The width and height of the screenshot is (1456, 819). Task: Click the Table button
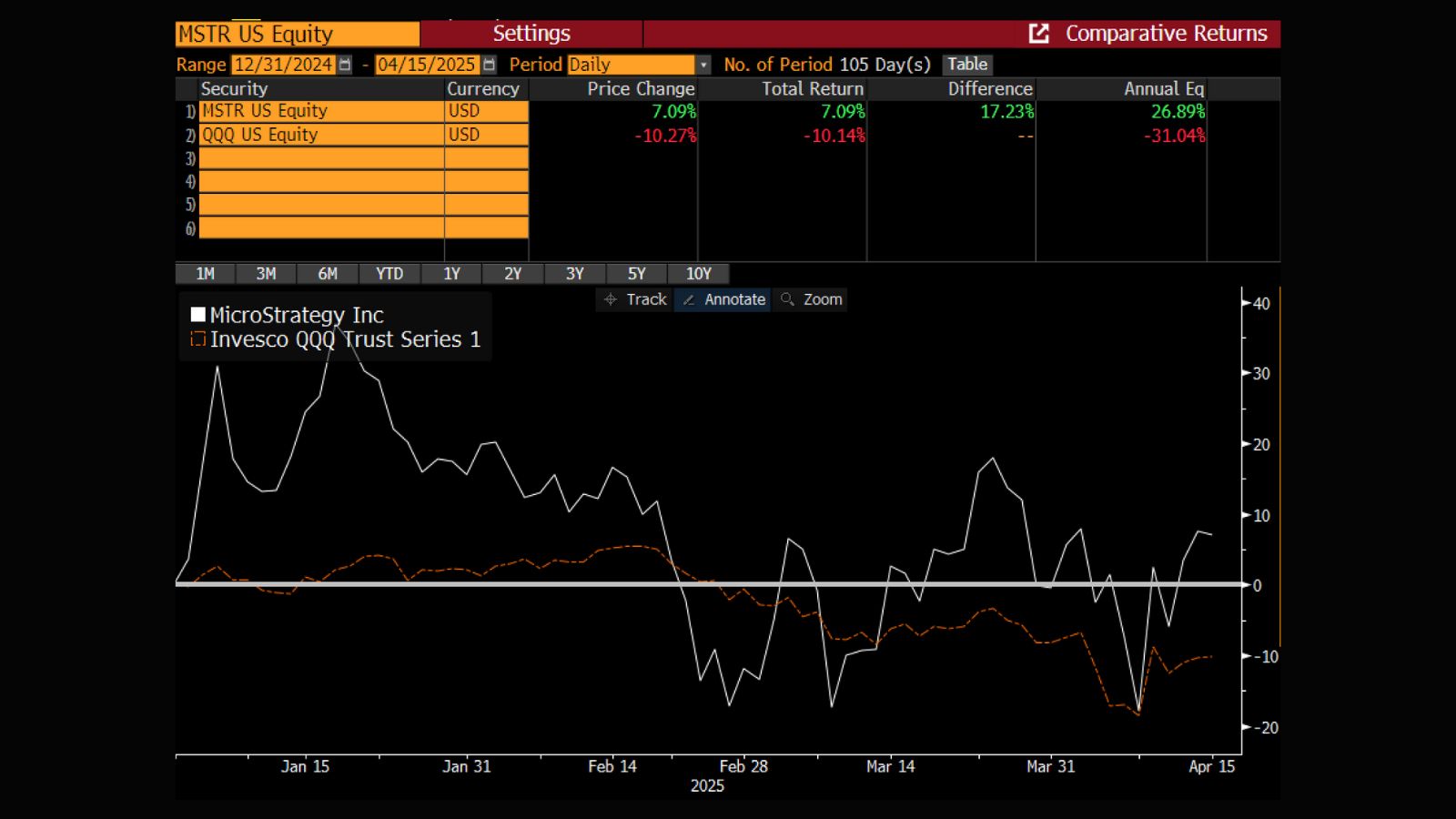tap(967, 65)
